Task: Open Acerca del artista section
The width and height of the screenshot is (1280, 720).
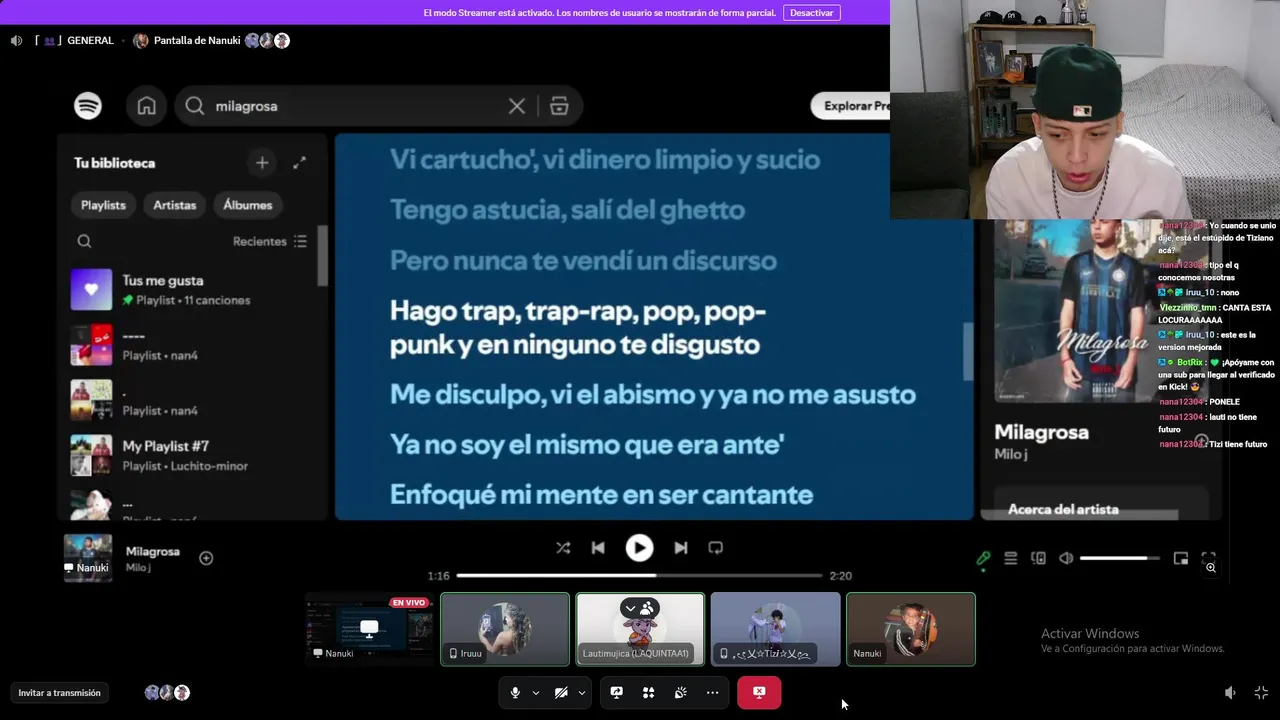Action: point(1063,509)
